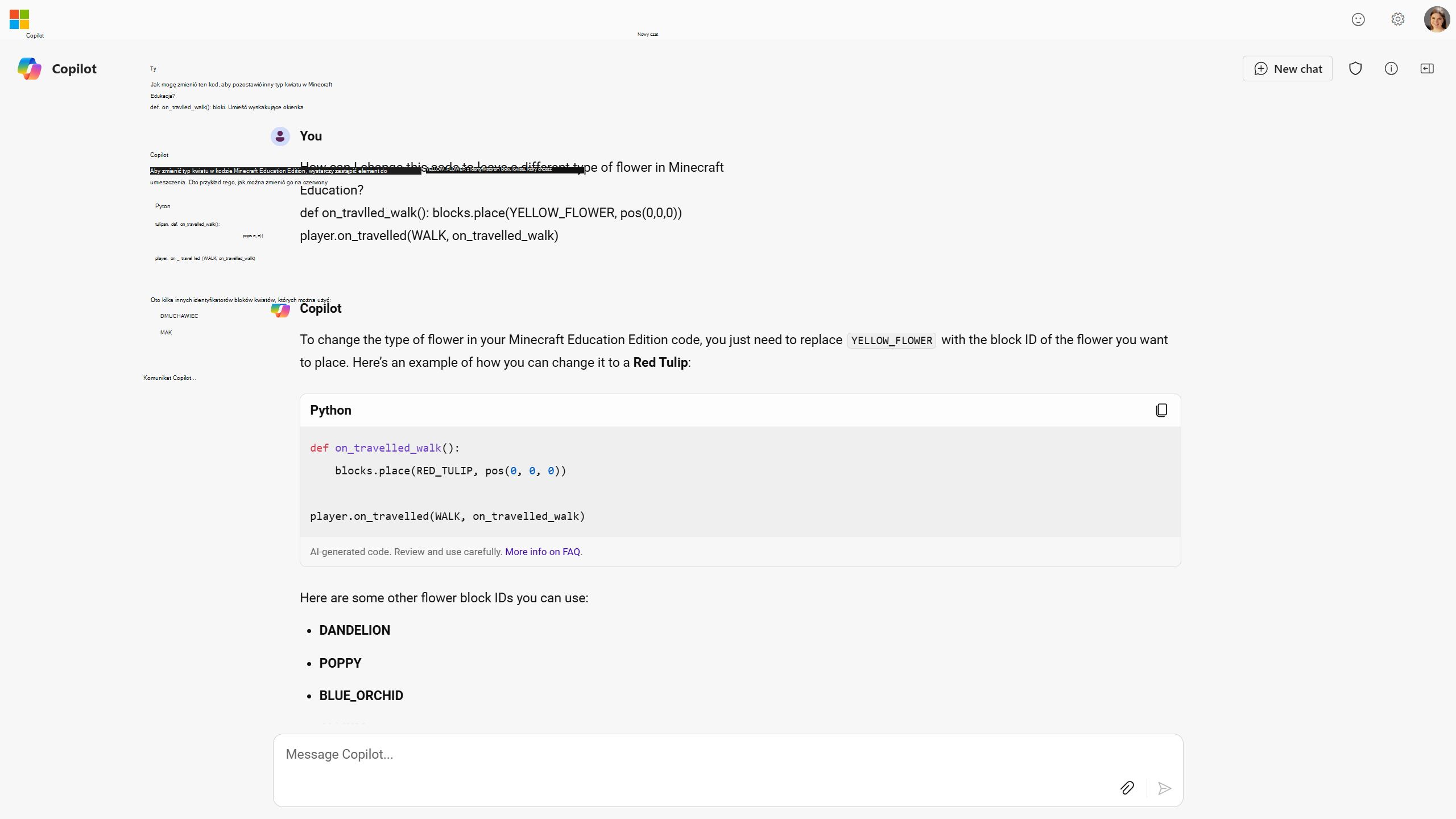The image size is (1456, 819).
Task: Click the Copilot response avatar icon
Action: point(280,310)
